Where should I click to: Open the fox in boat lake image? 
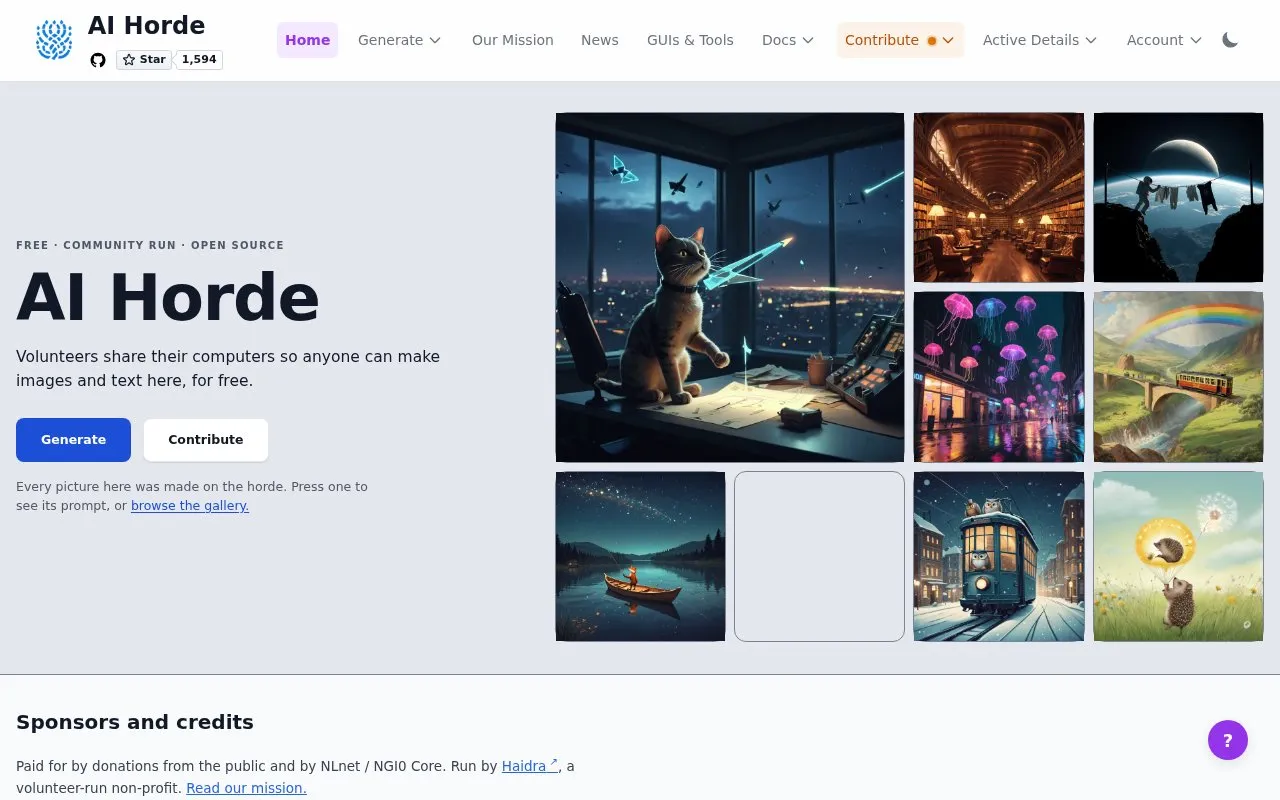(640, 556)
